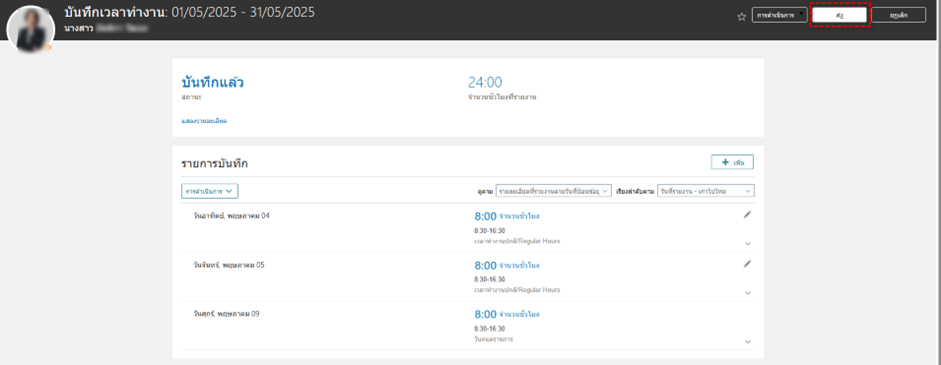The height and width of the screenshot is (365, 941).
Task: Click the Show Details link
Action: point(204,121)
